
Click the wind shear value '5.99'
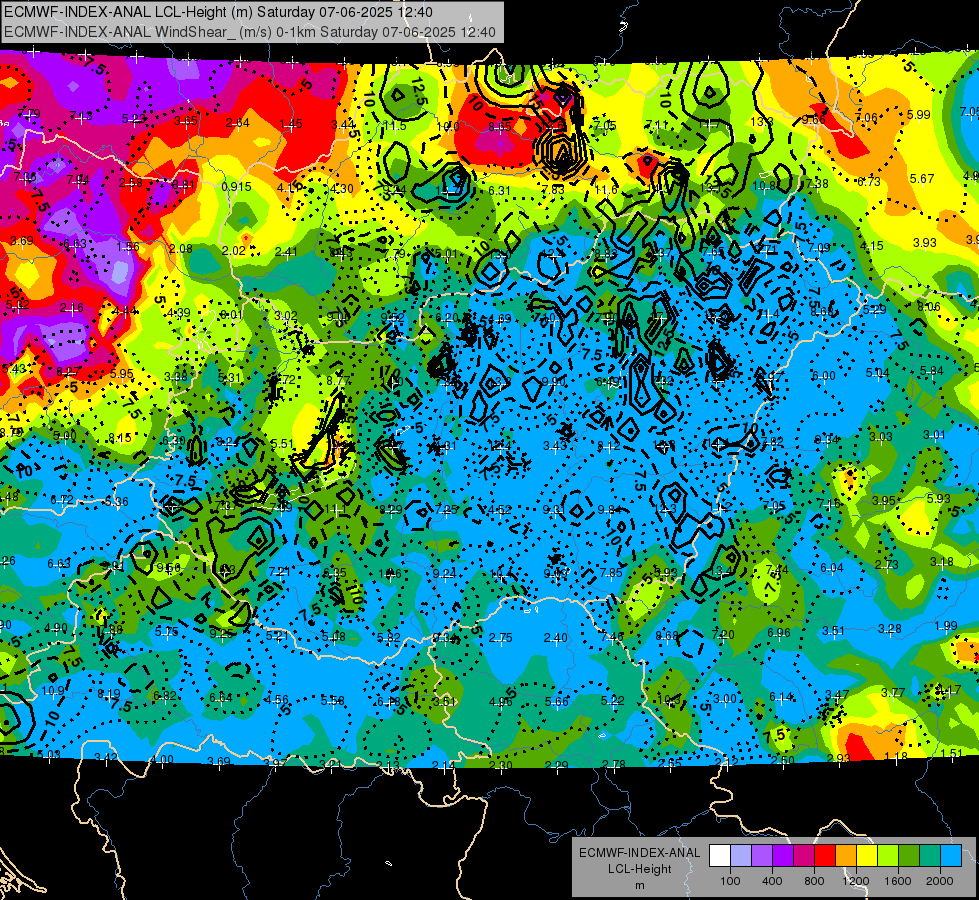coord(918,115)
